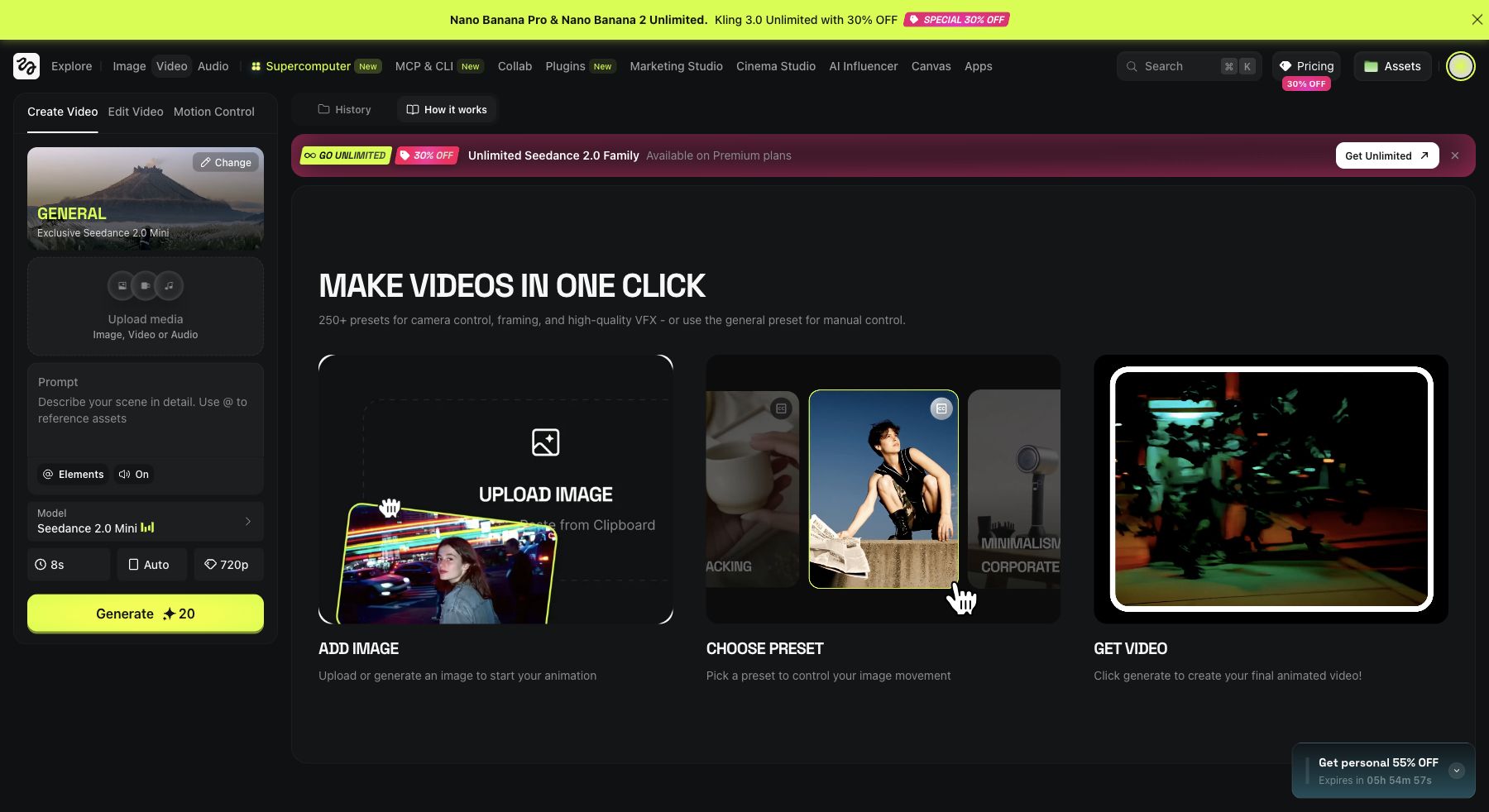
Task: Open the Model selector Seedance 2.0 Mini
Action: [146, 521]
